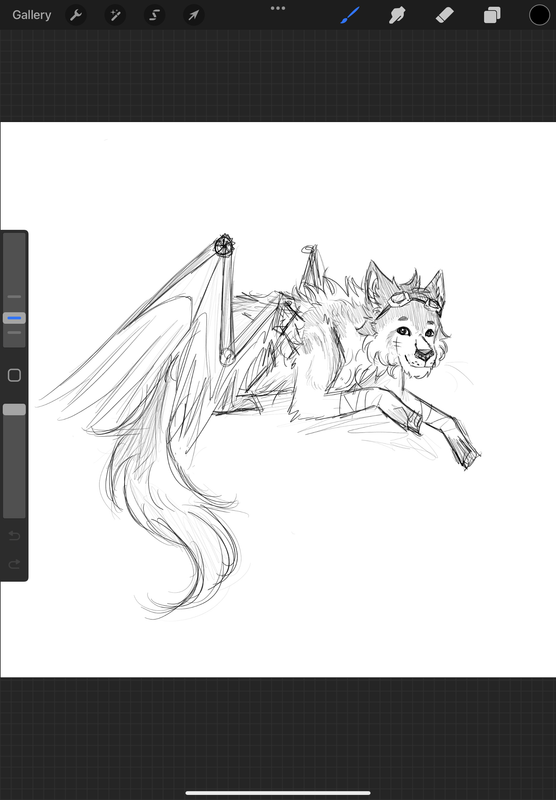556x800 pixels.
Task: Open the Actions wrench menu
Action: tap(76, 15)
